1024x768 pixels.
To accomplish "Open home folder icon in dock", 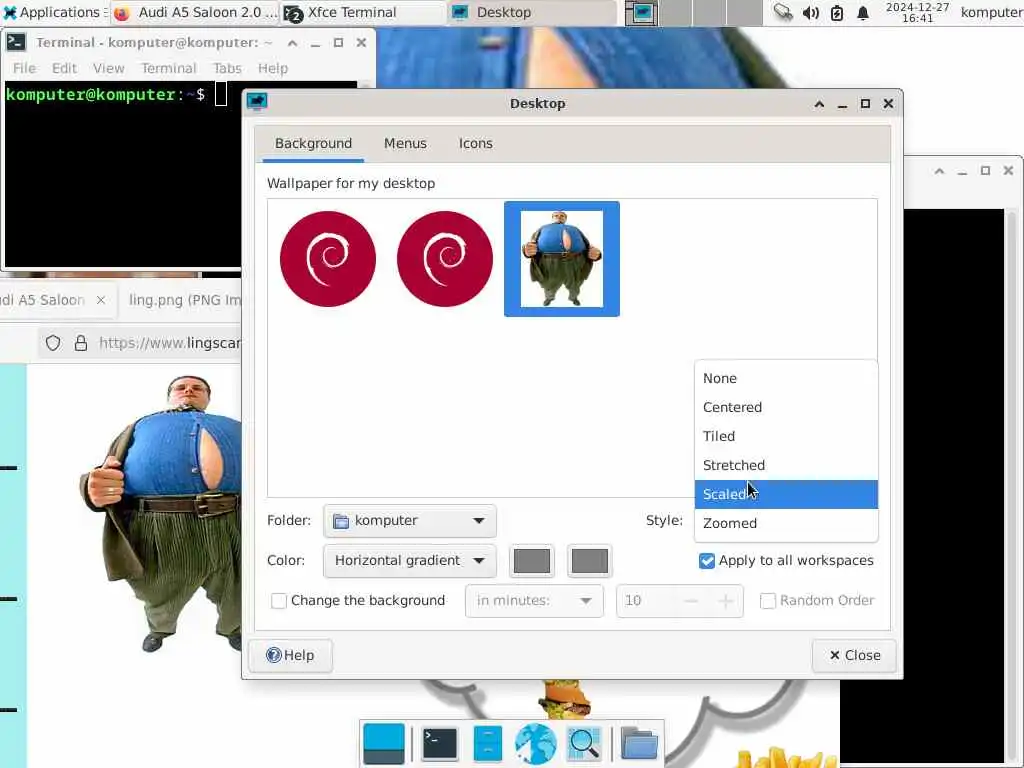I will point(639,744).
